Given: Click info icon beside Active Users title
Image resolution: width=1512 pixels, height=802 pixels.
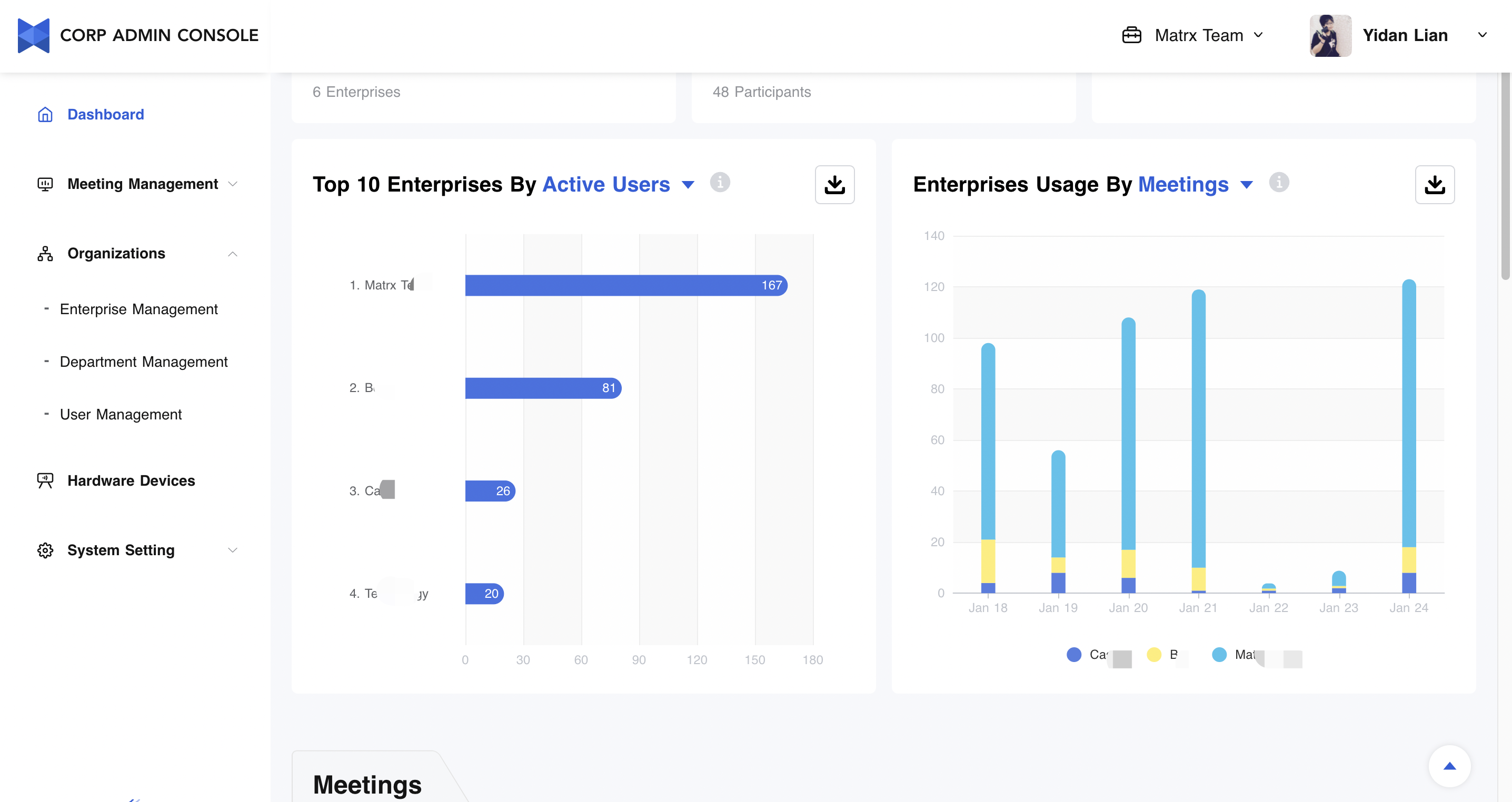Looking at the screenshot, I should (x=720, y=183).
